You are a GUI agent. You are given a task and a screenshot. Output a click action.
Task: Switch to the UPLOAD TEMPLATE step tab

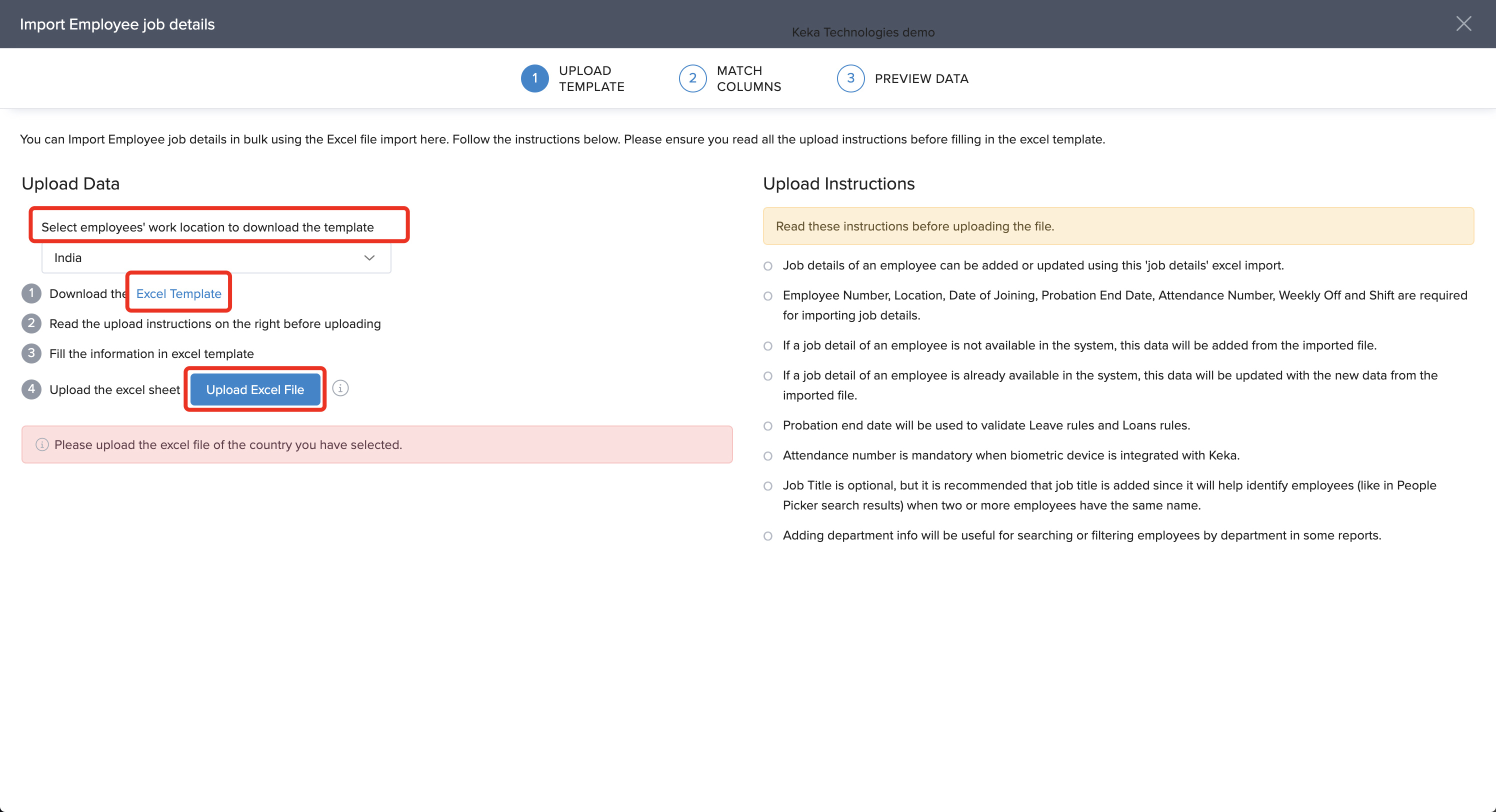(591, 78)
